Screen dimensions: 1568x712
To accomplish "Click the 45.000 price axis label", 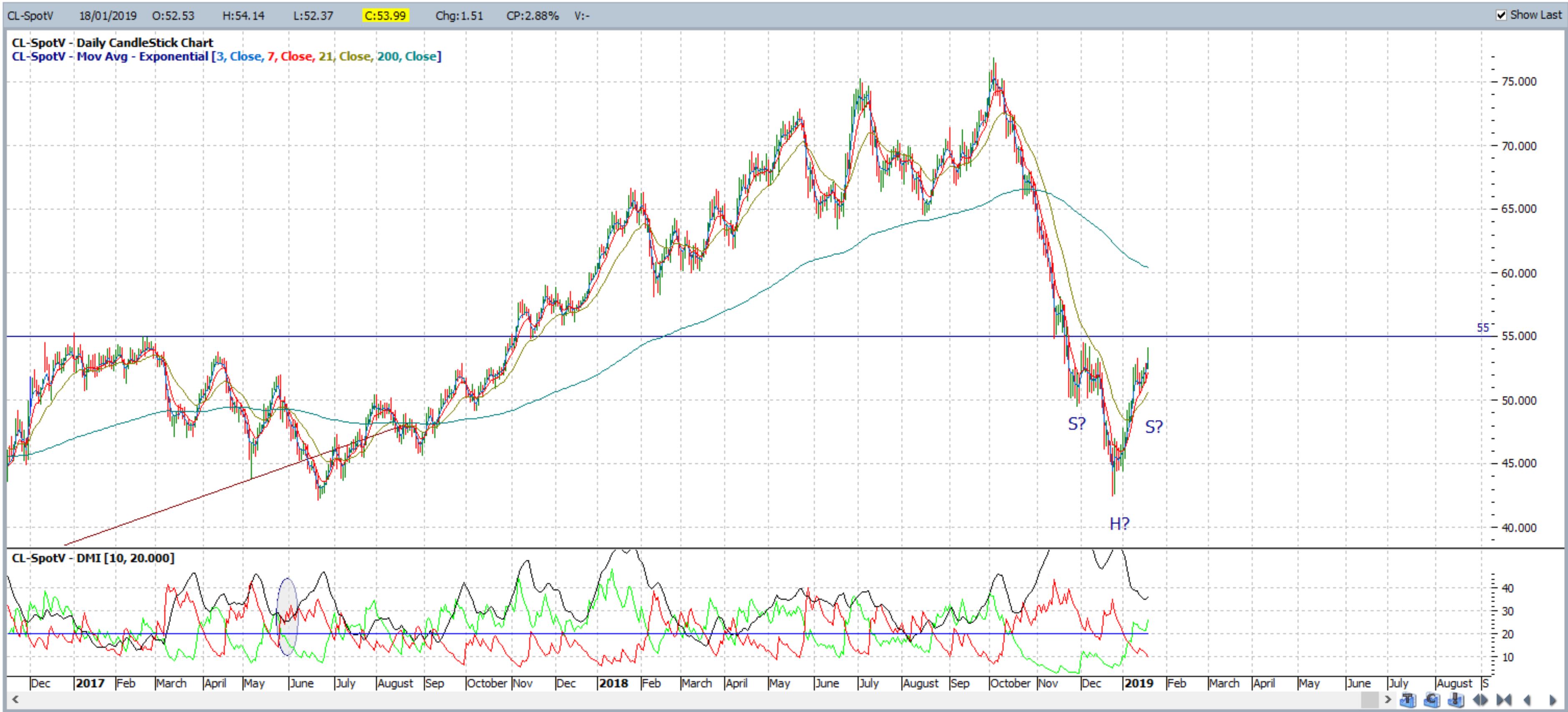I will pyautogui.click(x=1519, y=463).
